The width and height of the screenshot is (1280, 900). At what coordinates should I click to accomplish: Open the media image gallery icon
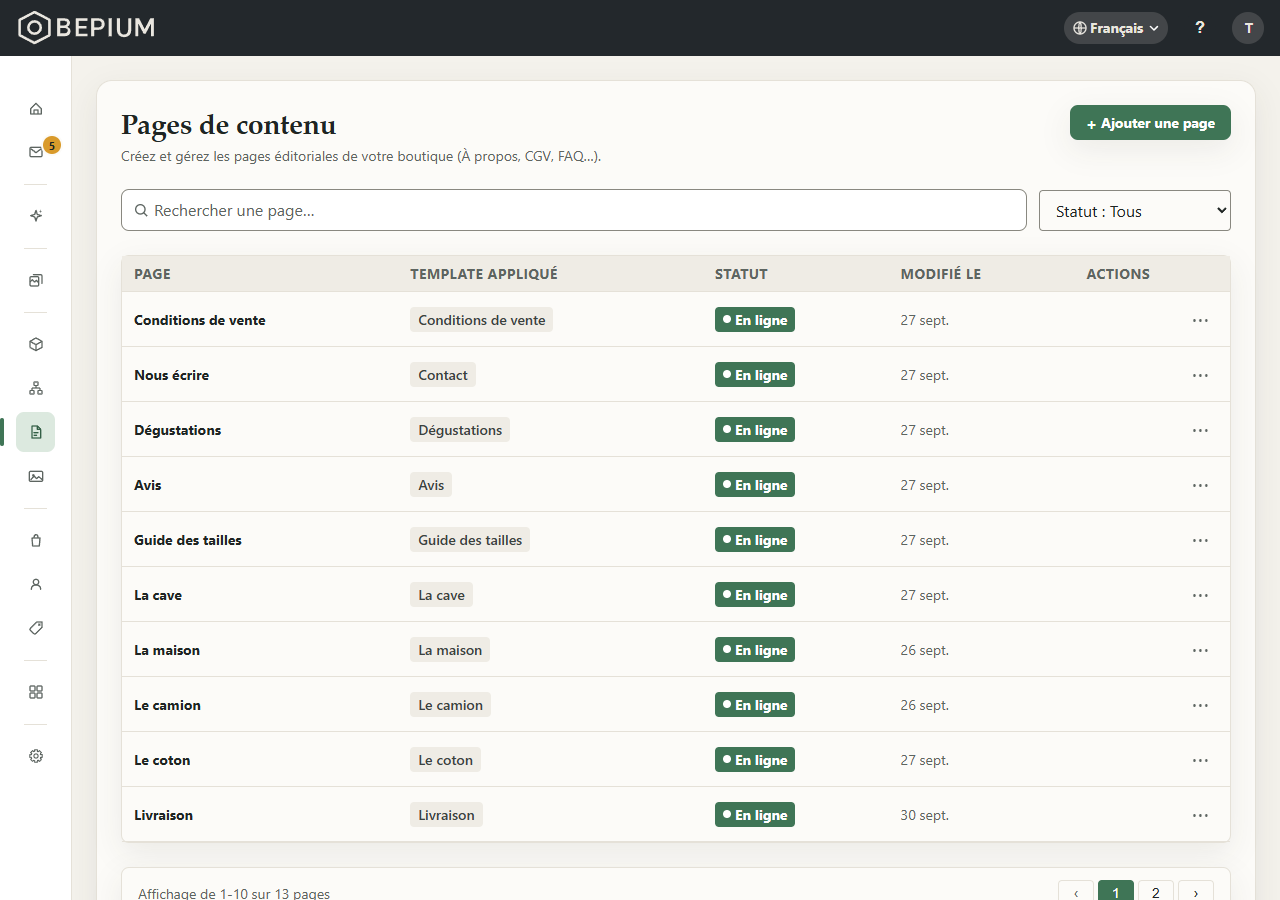(36, 476)
